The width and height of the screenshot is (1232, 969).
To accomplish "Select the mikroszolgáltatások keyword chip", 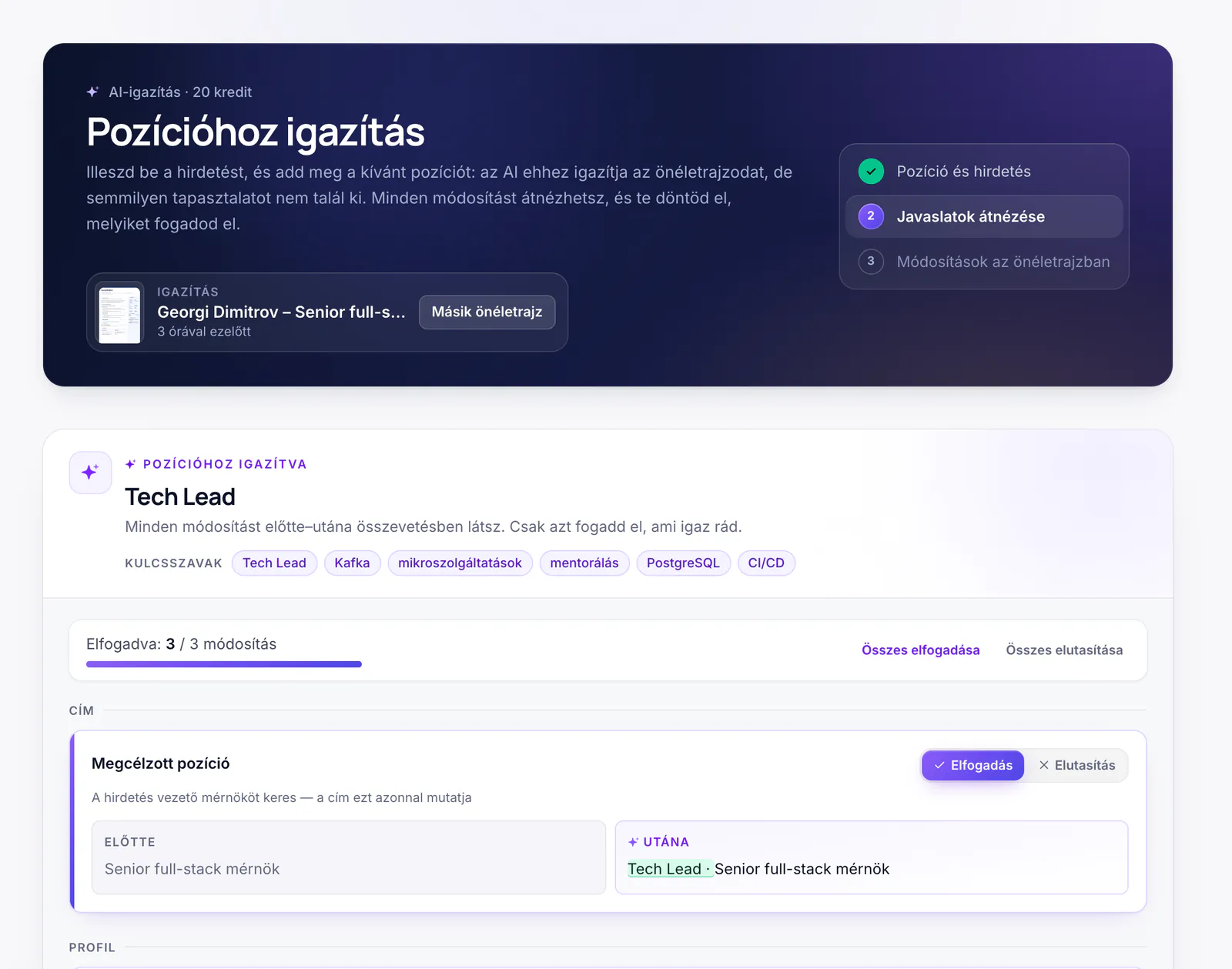I will click(x=460, y=563).
